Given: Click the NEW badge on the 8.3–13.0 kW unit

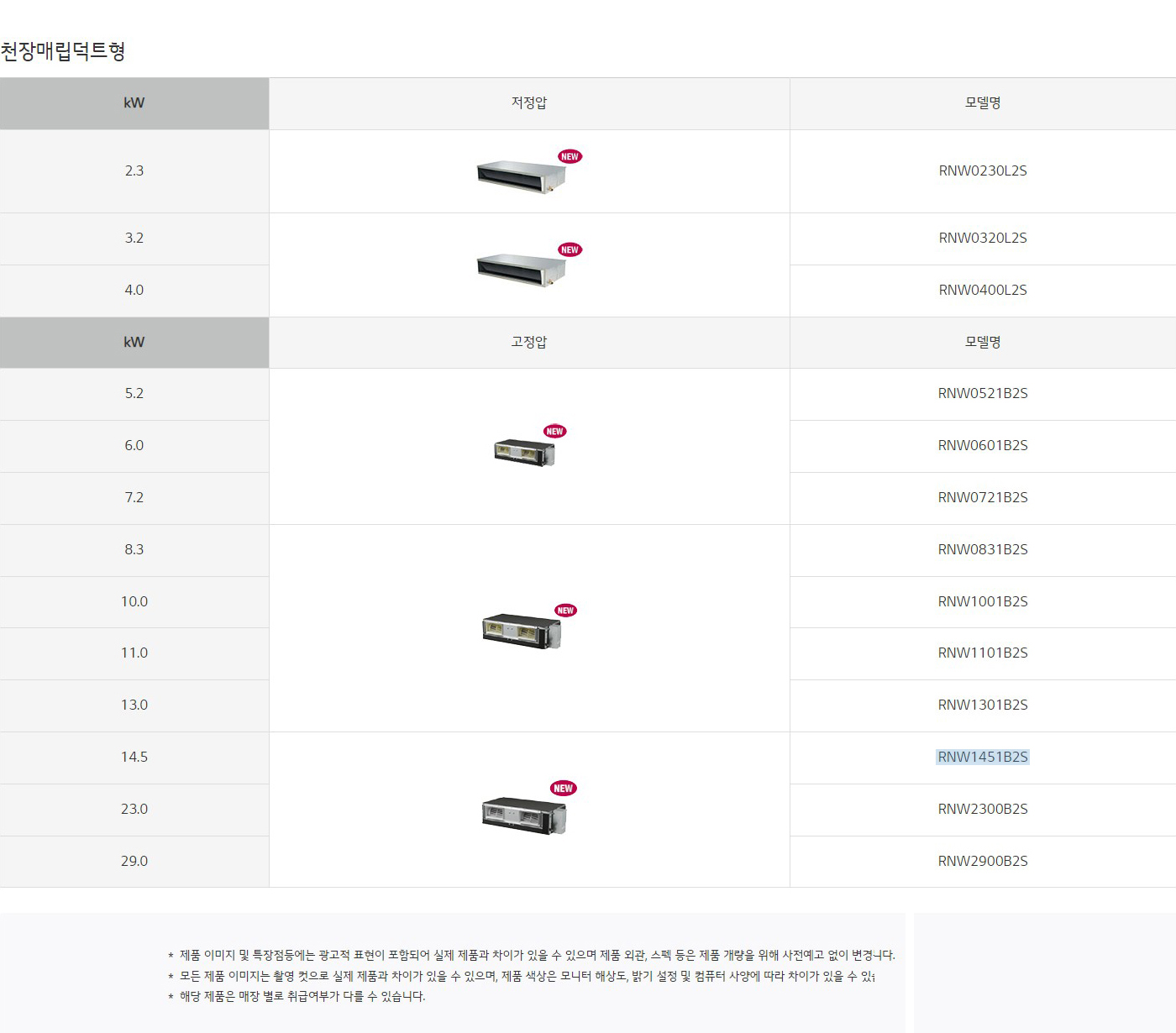Looking at the screenshot, I should [x=566, y=611].
